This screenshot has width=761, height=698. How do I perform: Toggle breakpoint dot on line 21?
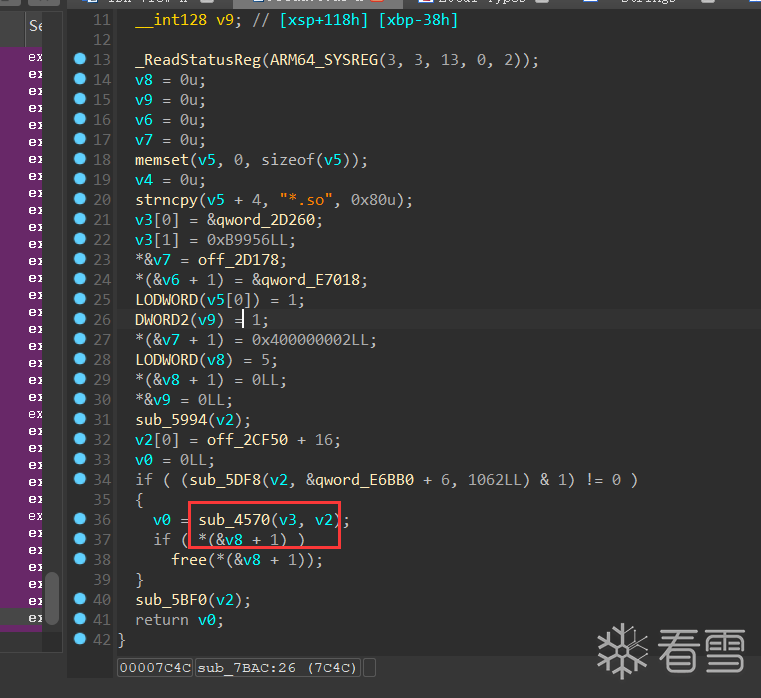tap(80, 219)
